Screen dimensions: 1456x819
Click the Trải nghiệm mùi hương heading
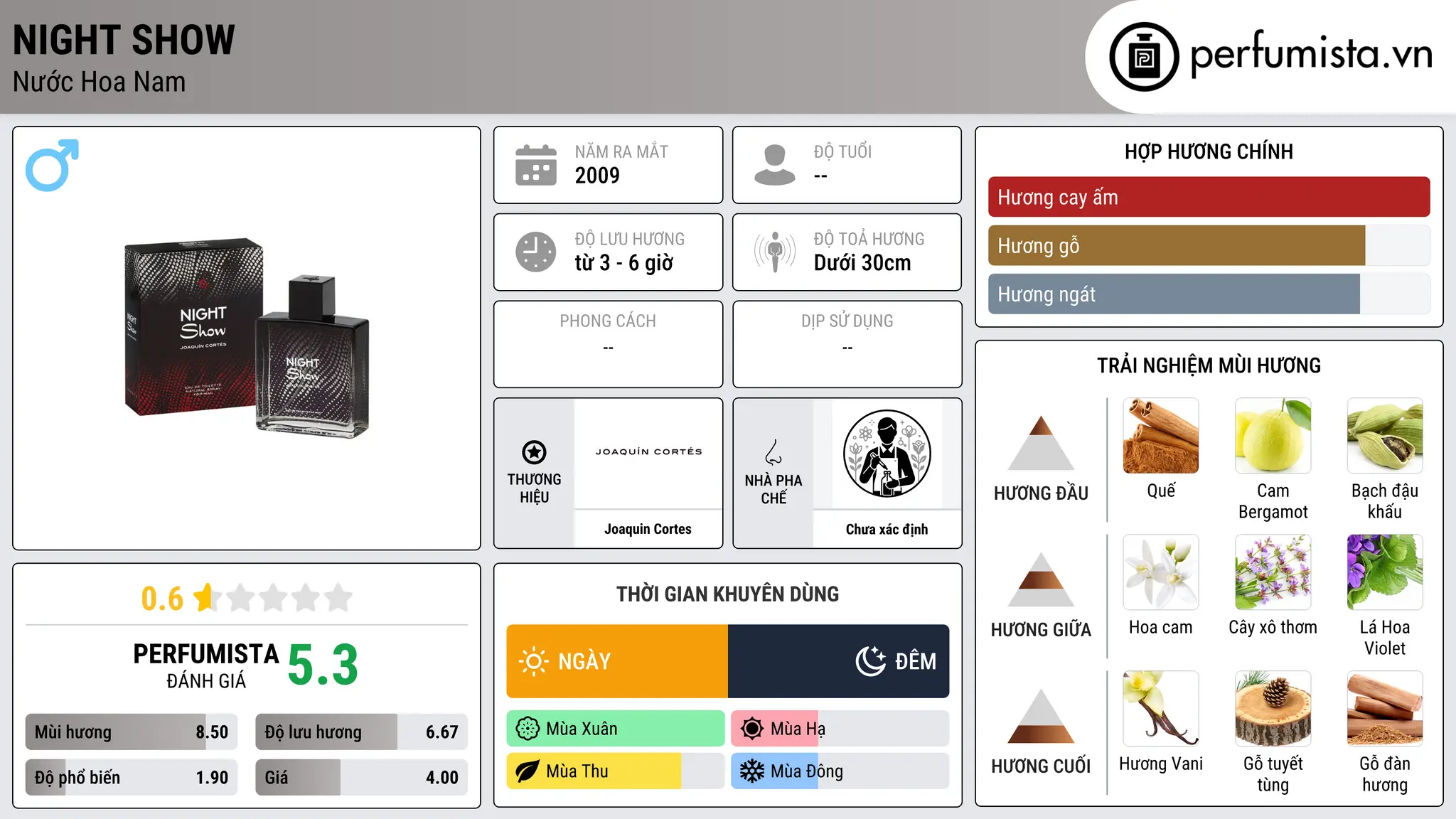pos(1209,365)
